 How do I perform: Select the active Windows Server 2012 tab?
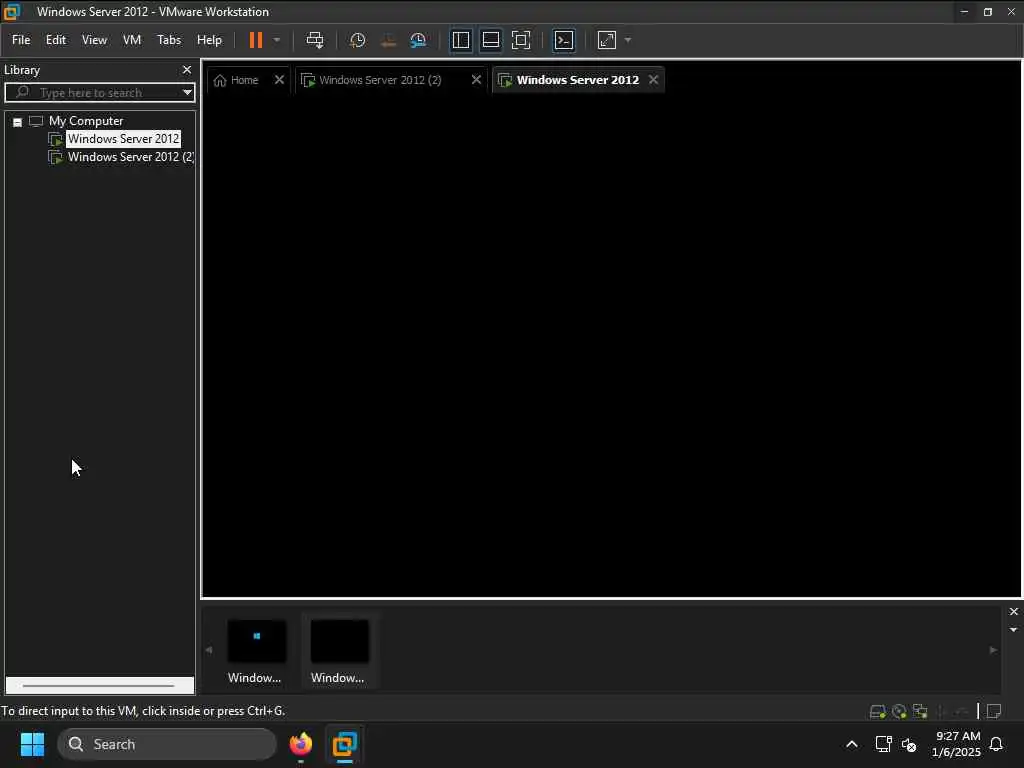tap(577, 80)
